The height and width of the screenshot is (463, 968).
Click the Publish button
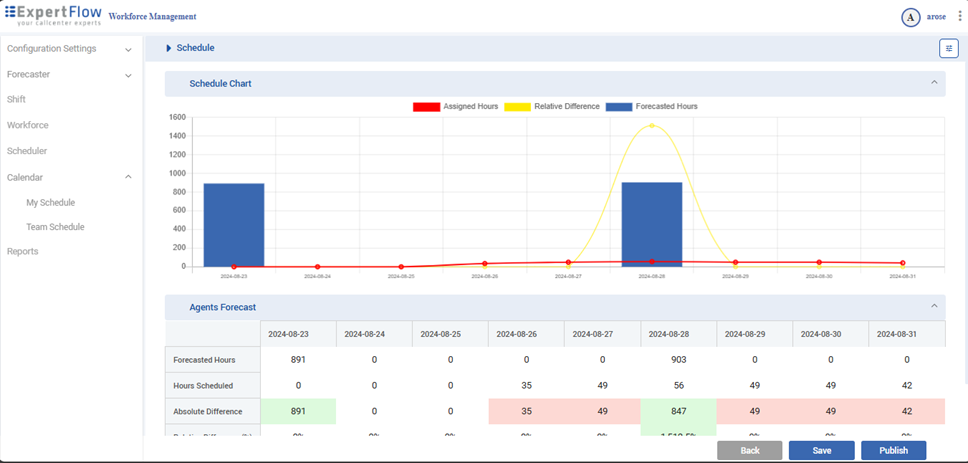click(893, 450)
